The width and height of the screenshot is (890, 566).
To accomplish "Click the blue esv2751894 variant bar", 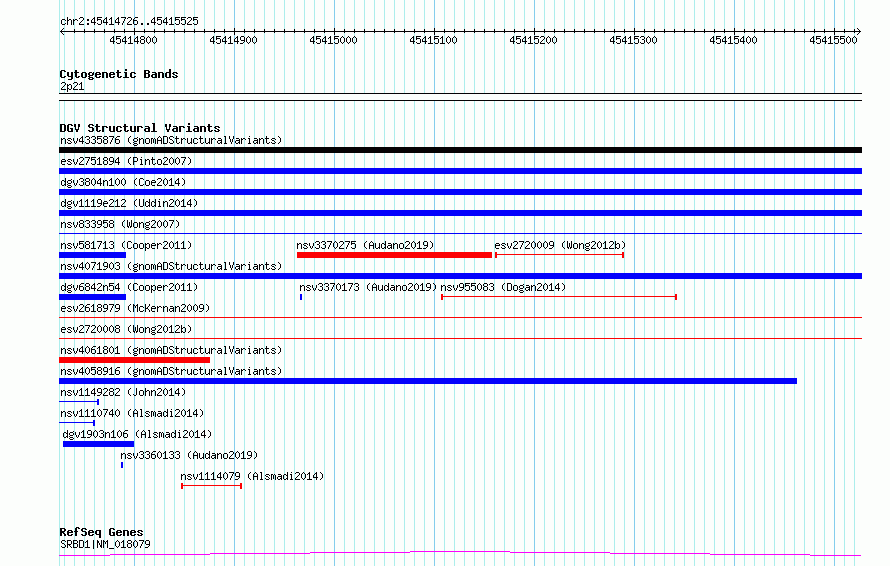I will [460, 171].
